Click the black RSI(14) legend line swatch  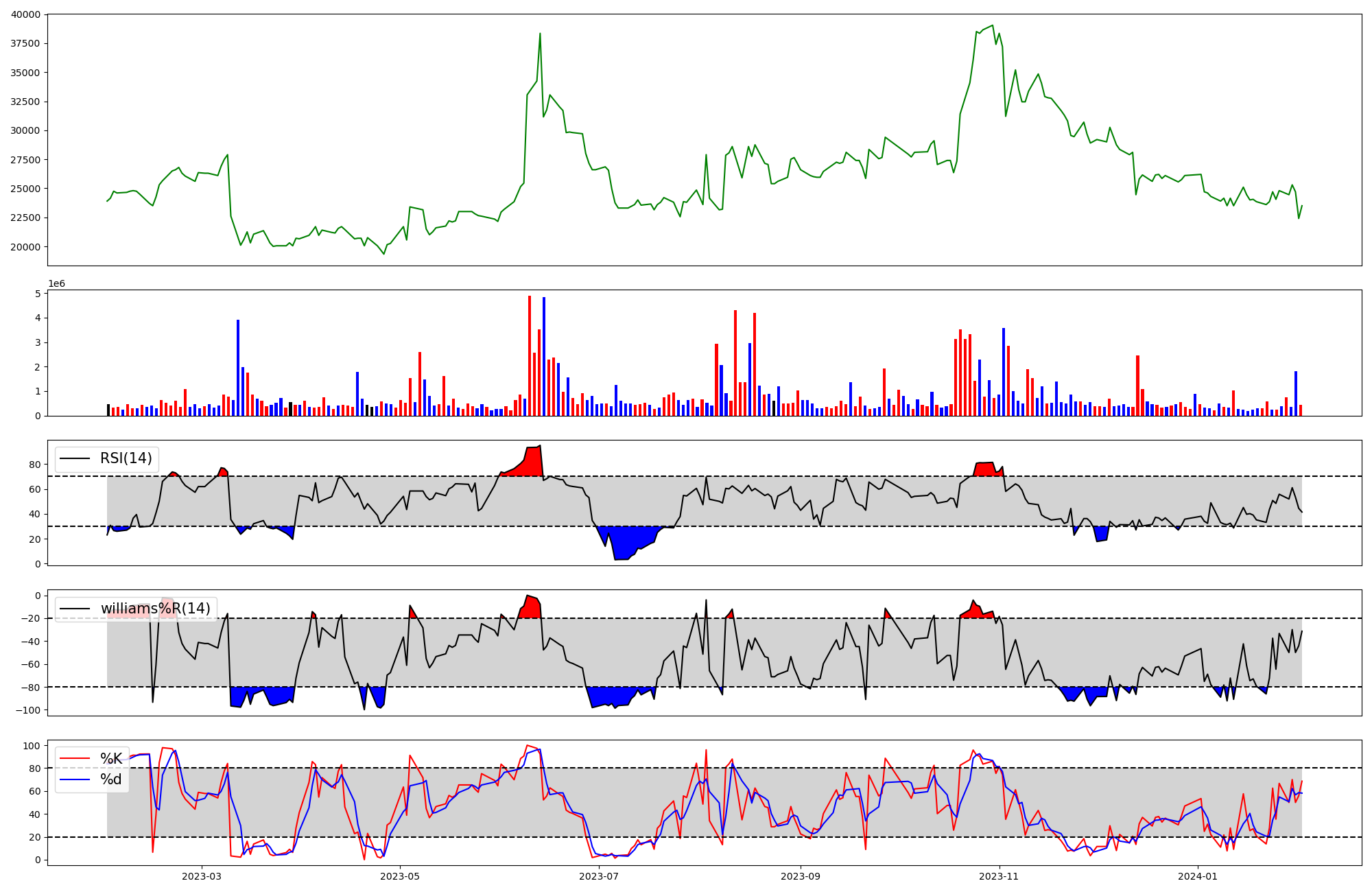pyautogui.click(x=74, y=458)
